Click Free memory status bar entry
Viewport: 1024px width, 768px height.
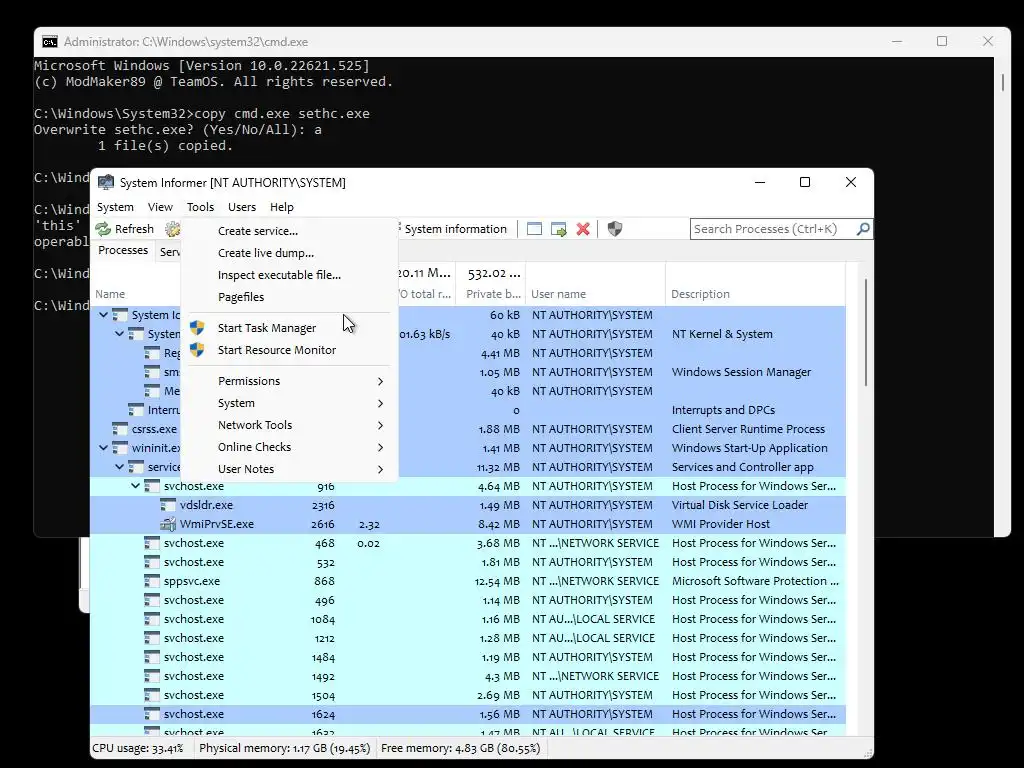460,748
